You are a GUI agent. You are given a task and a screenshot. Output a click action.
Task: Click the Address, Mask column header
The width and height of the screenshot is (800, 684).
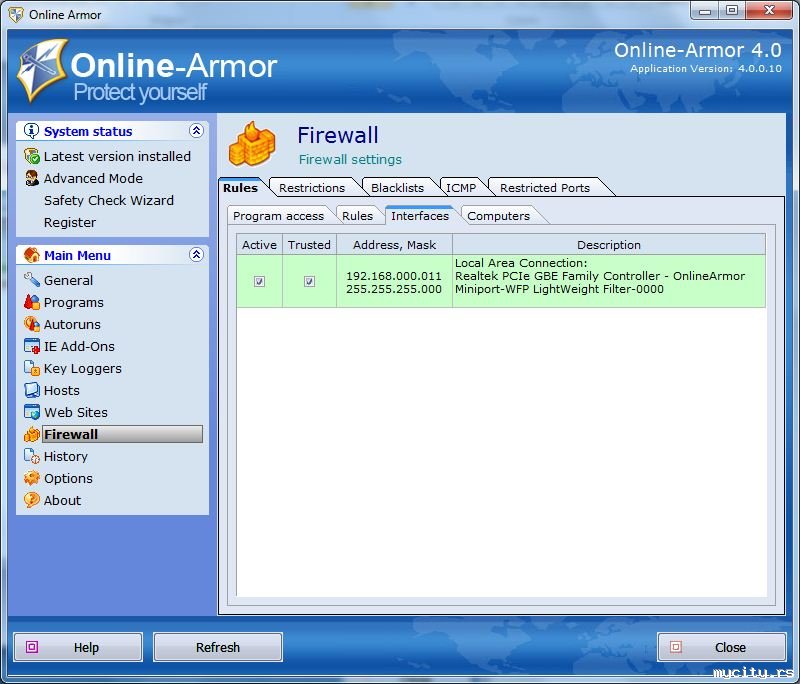[x=394, y=245]
